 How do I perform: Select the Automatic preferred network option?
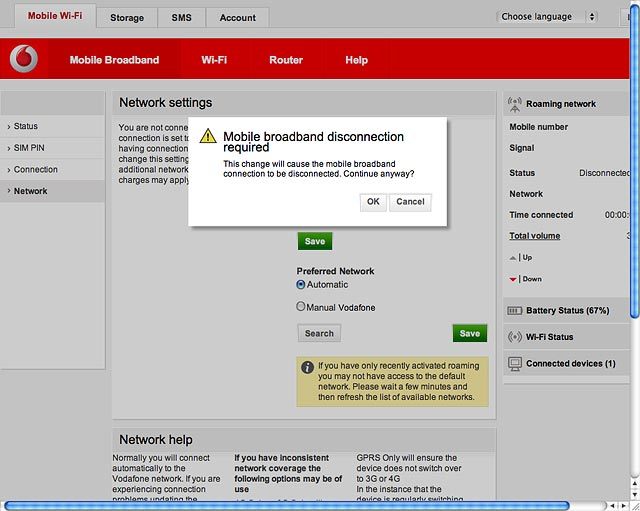[x=301, y=284]
